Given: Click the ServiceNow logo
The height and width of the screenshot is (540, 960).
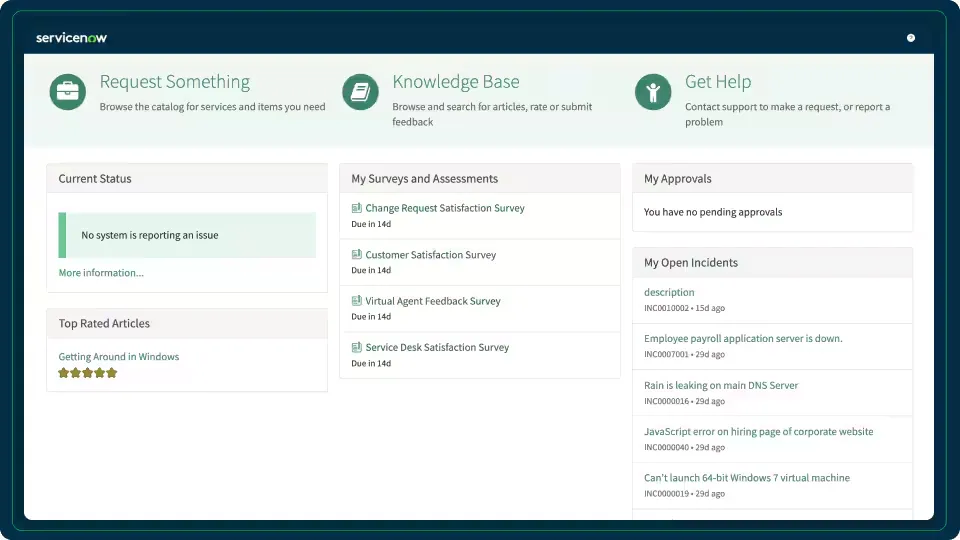Looking at the screenshot, I should [71, 38].
